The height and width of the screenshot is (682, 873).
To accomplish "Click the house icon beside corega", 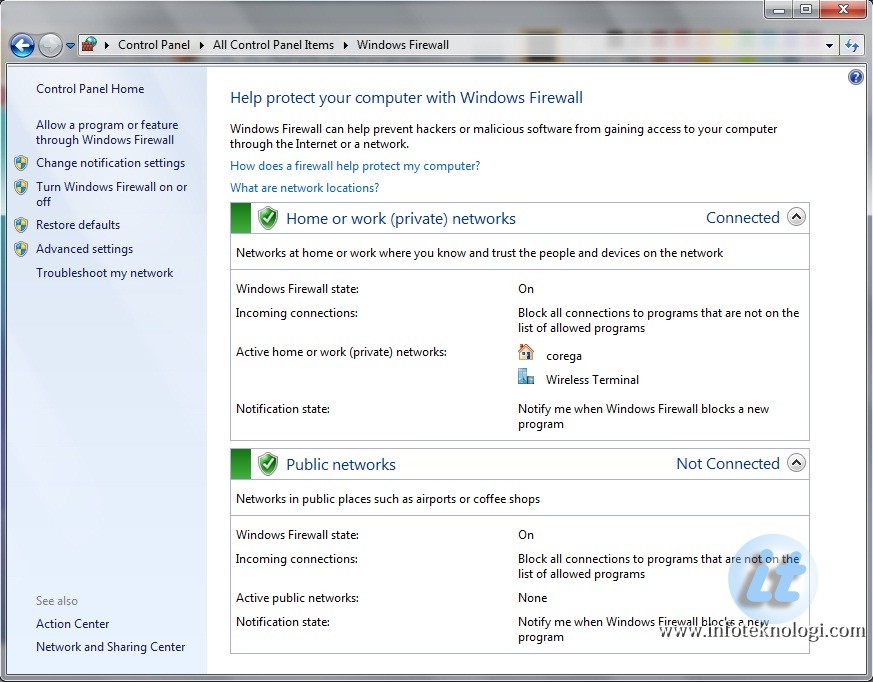I will (526, 352).
